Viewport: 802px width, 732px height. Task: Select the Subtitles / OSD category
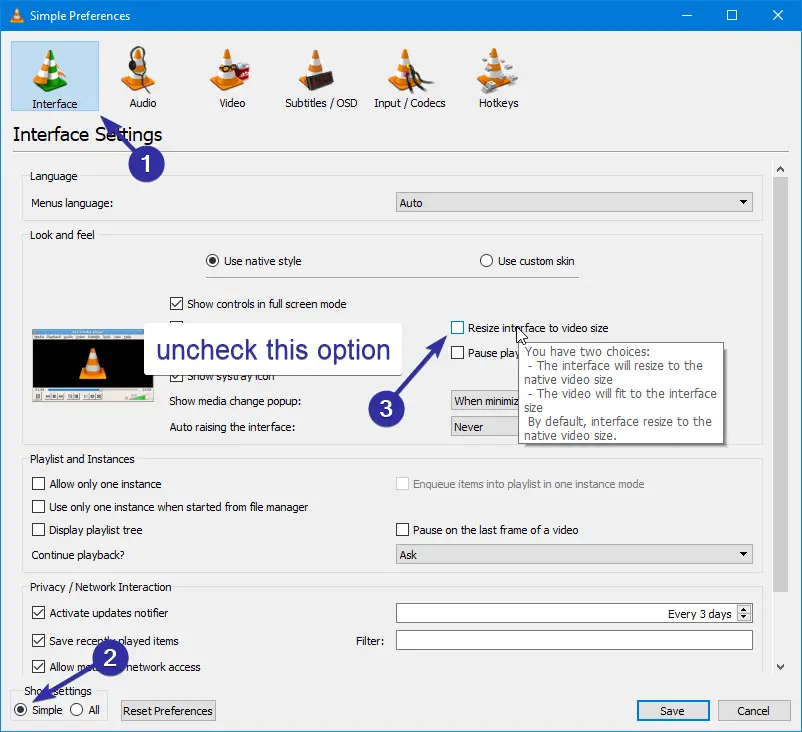coord(320,76)
